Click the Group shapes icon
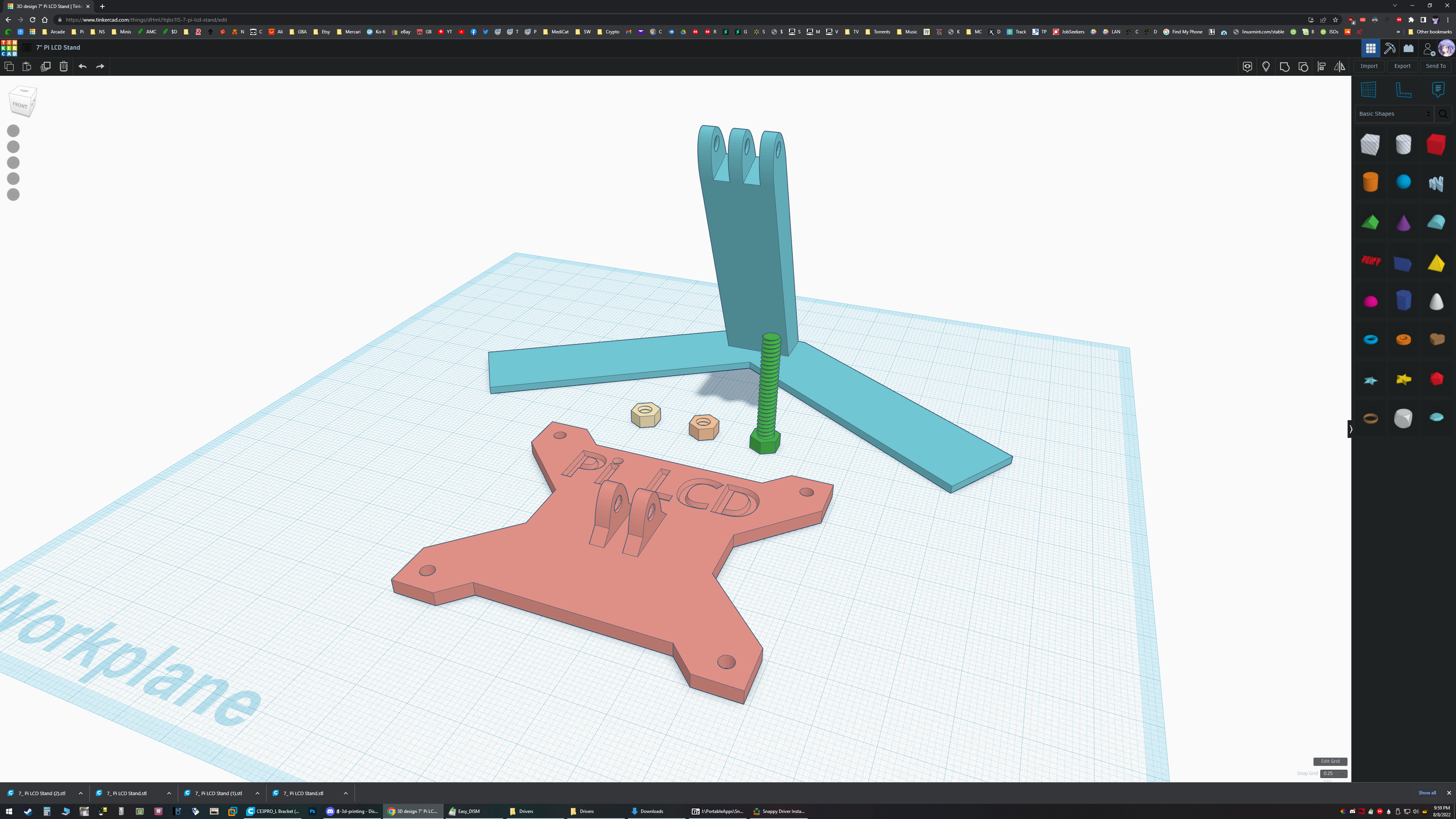The image size is (1456, 819). 1285,67
